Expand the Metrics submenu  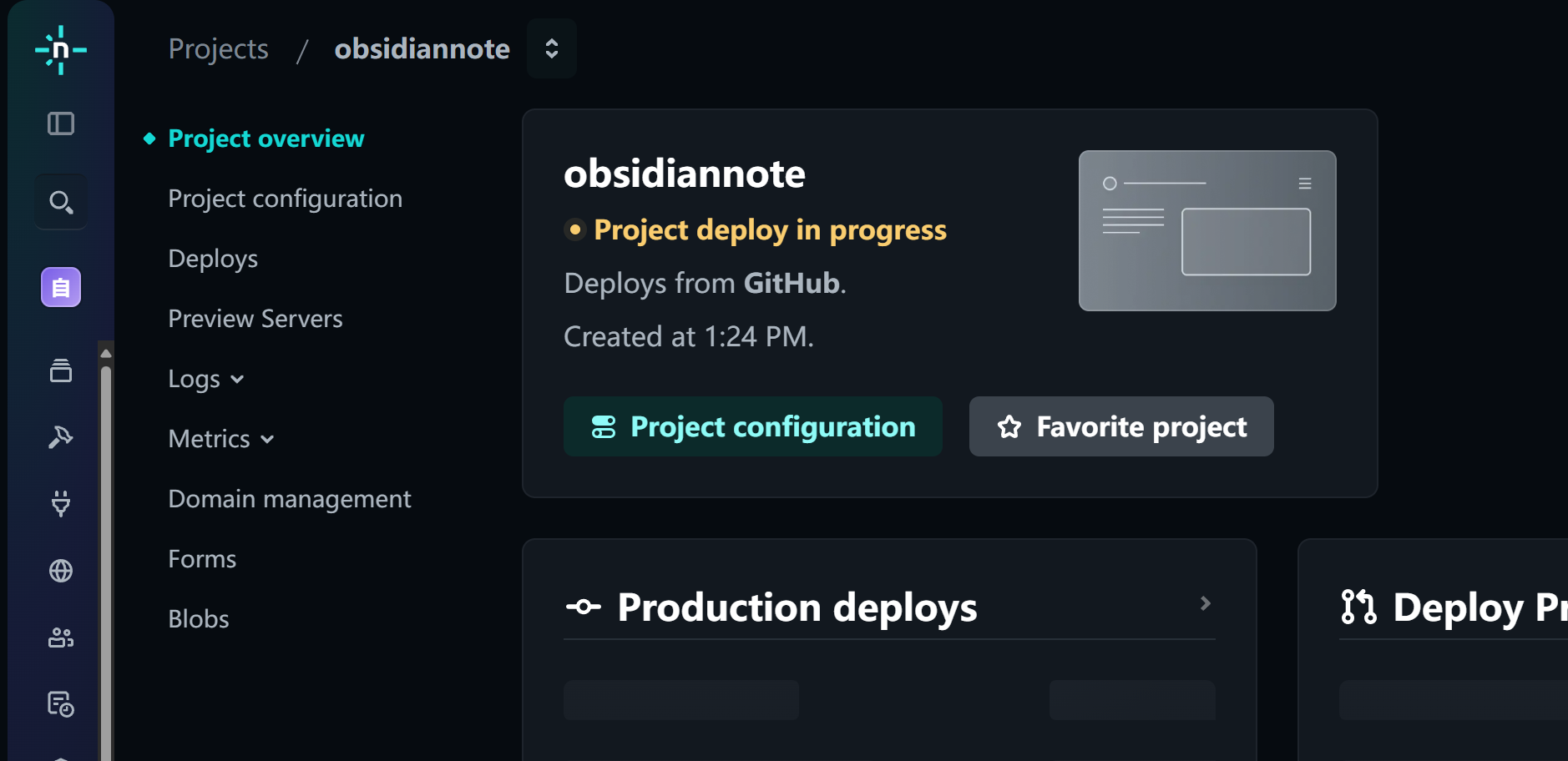221,439
